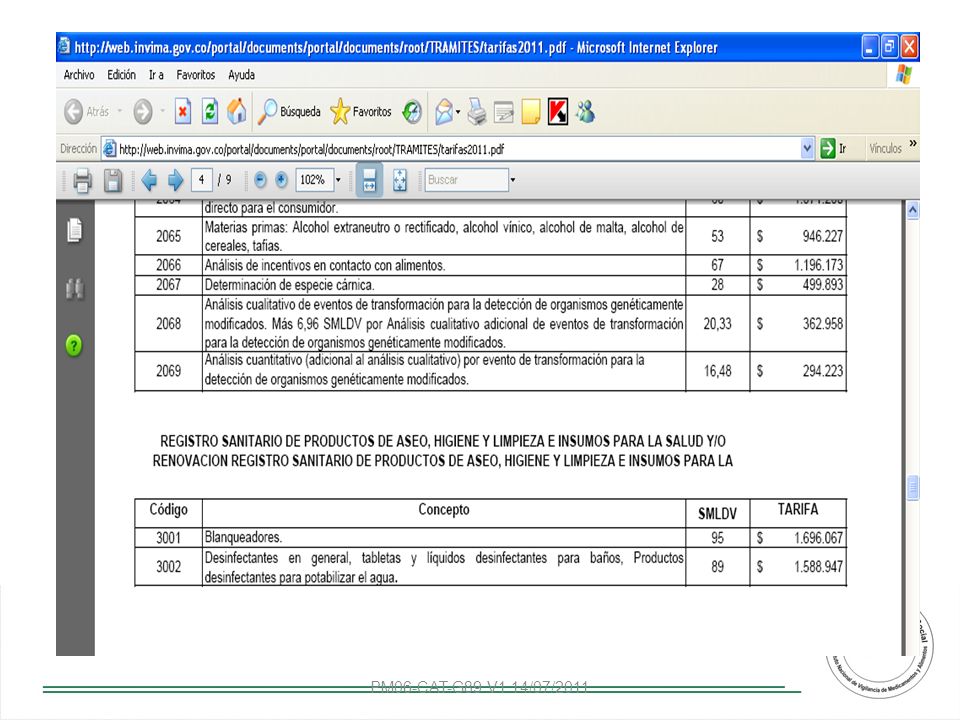Expand the Atrás history dropdown arrow
Viewport: 960px width, 720px height.
click(x=120, y=111)
